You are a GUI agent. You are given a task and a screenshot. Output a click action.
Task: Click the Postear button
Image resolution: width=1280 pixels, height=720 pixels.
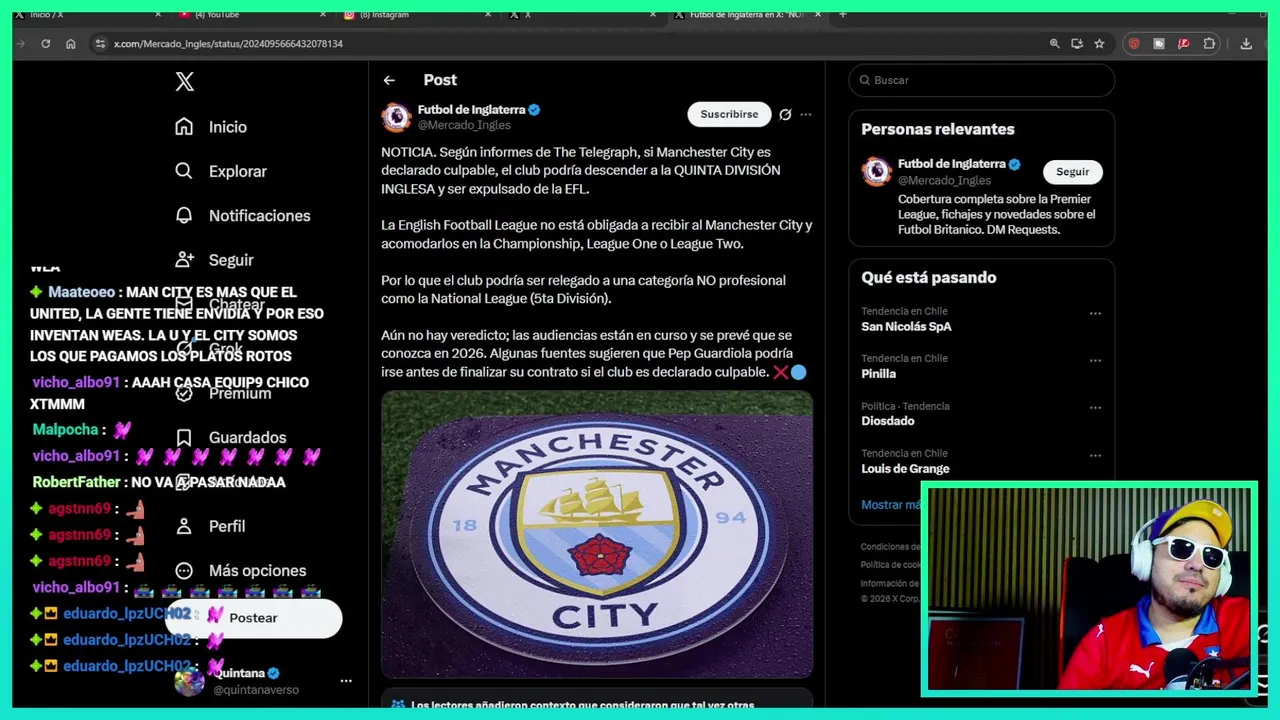click(254, 618)
